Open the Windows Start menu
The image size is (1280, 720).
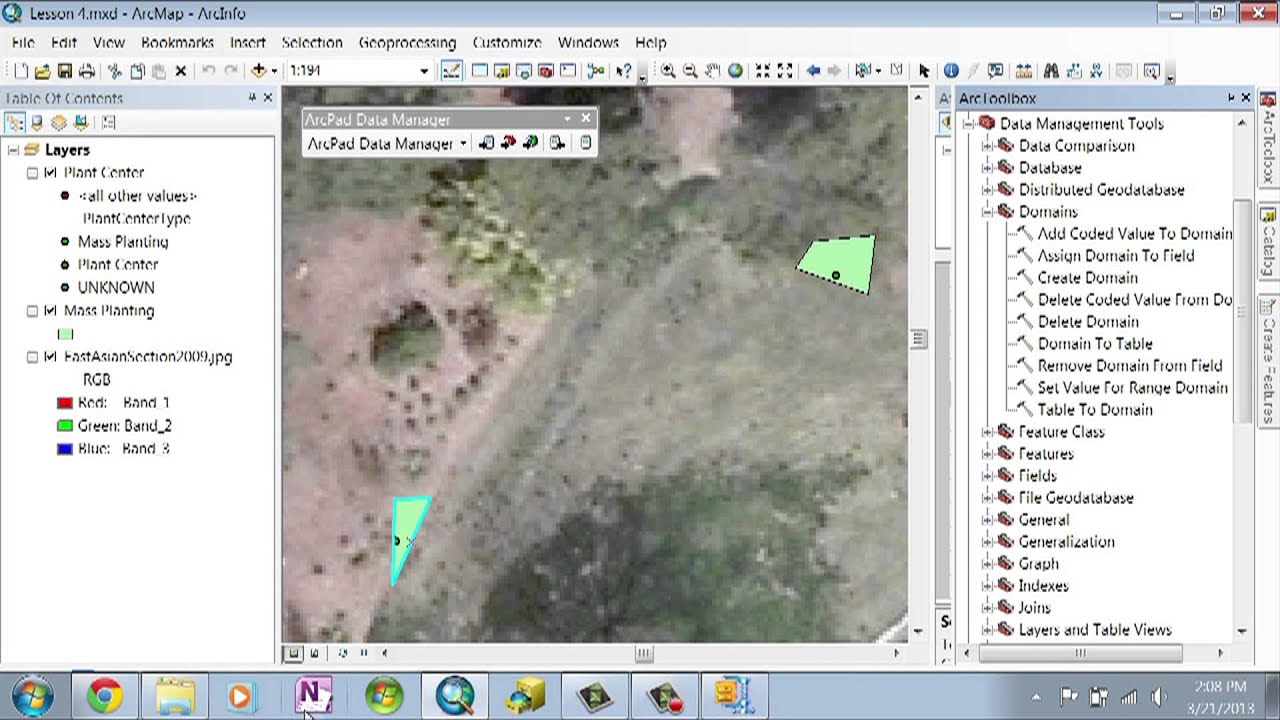35,696
